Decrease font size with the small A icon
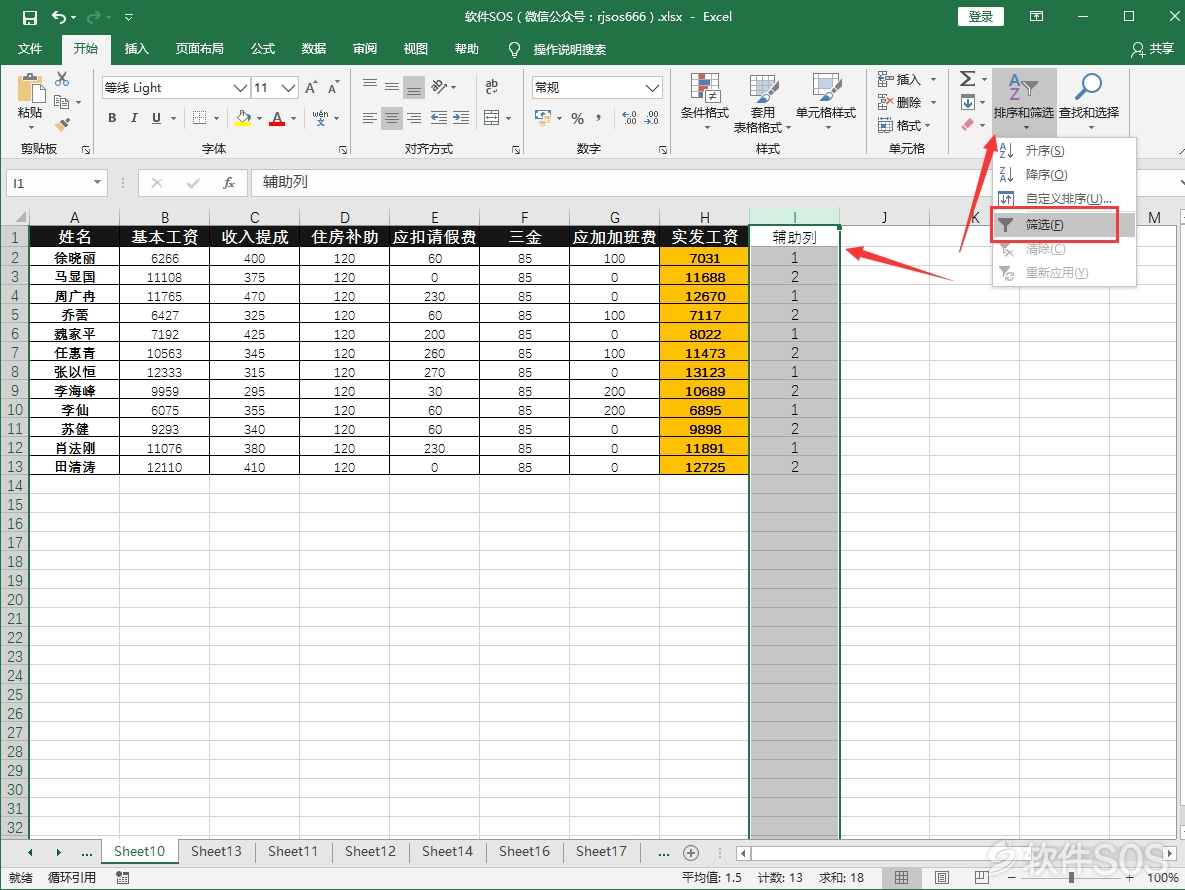The image size is (1185, 890). coord(333,88)
